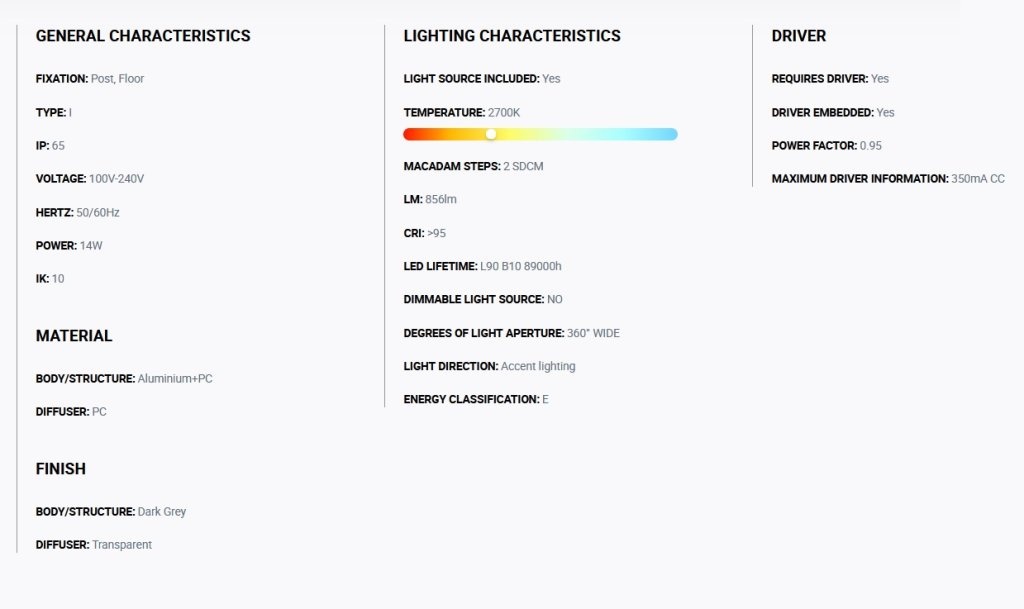Screen dimensions: 1024x609
Task: Click the Temperature 2700K label
Action: point(462,112)
